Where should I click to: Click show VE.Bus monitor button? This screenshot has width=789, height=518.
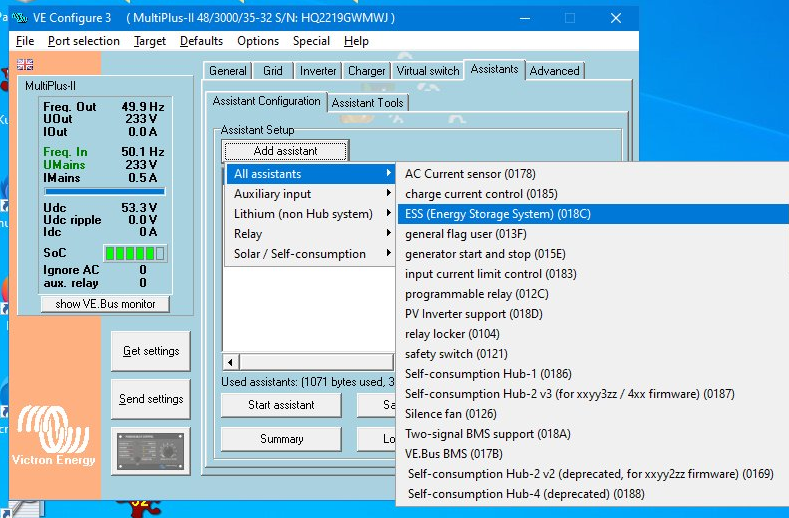(x=105, y=304)
